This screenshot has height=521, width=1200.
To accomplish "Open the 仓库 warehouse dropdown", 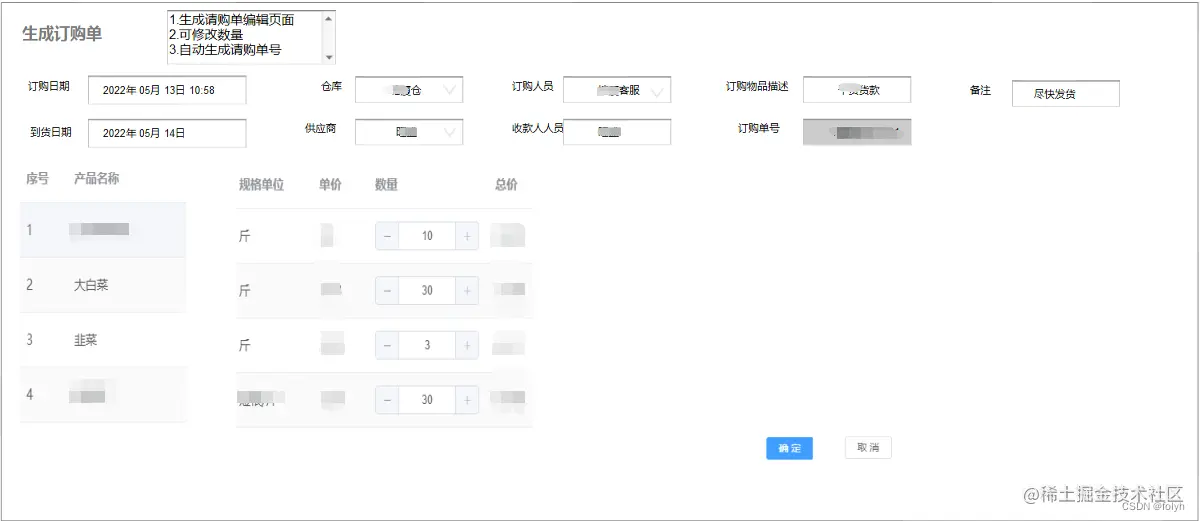I will point(409,90).
